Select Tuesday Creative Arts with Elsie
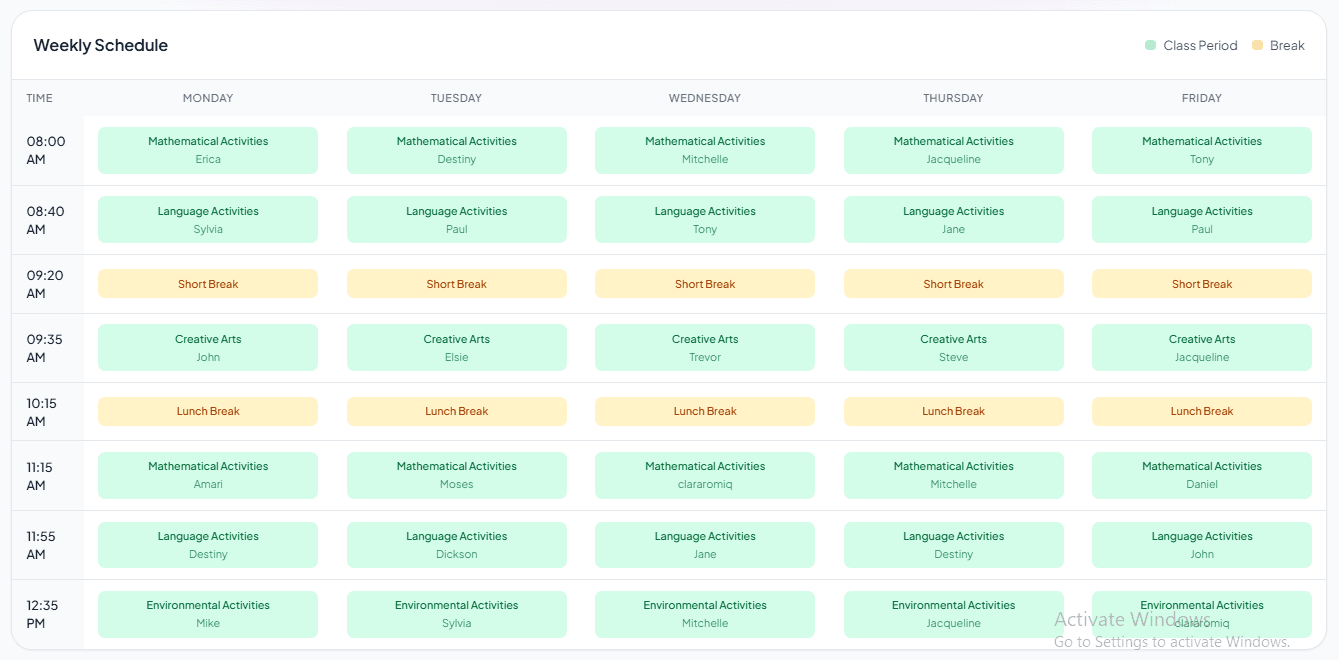This screenshot has width=1339, height=660. (x=456, y=348)
